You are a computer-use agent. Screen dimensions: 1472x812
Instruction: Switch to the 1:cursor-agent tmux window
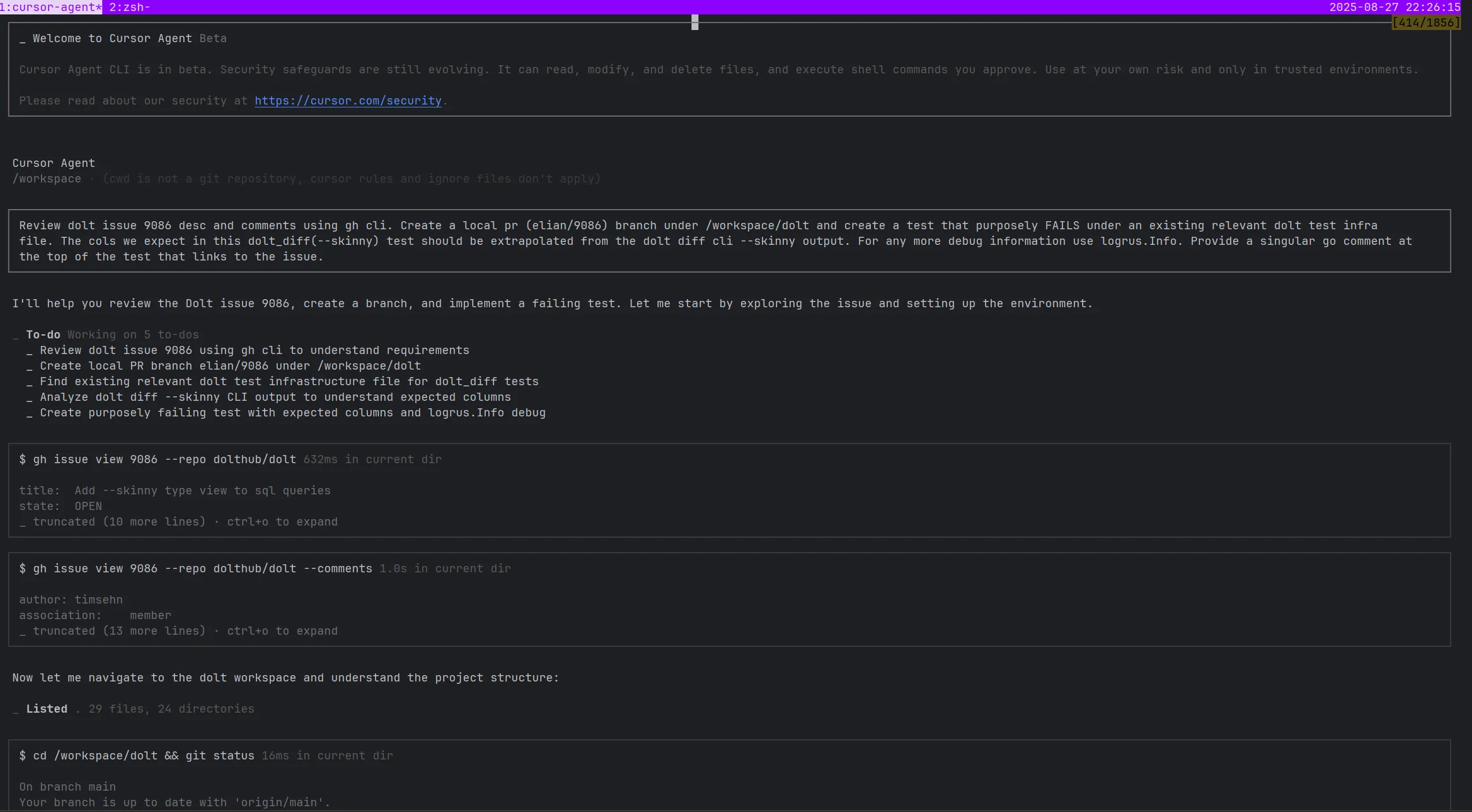tap(51, 7)
